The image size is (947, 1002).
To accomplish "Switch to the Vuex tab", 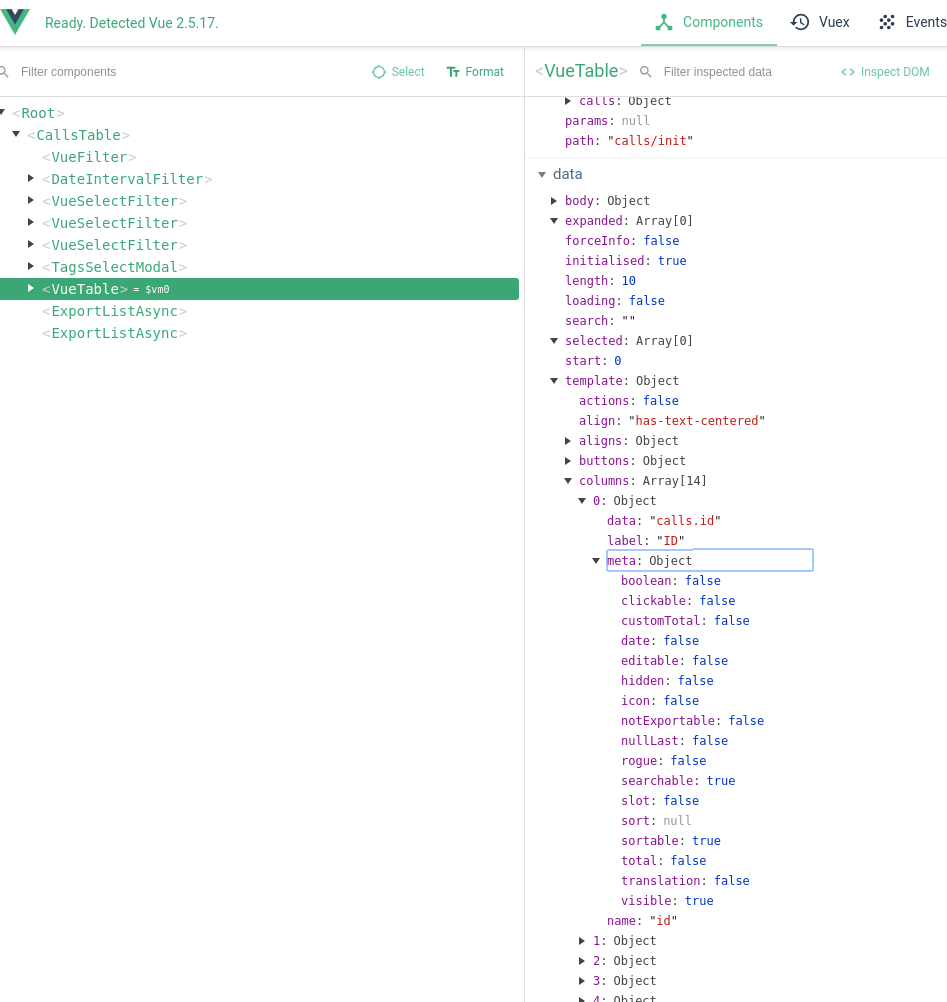I will pyautogui.click(x=834, y=22).
